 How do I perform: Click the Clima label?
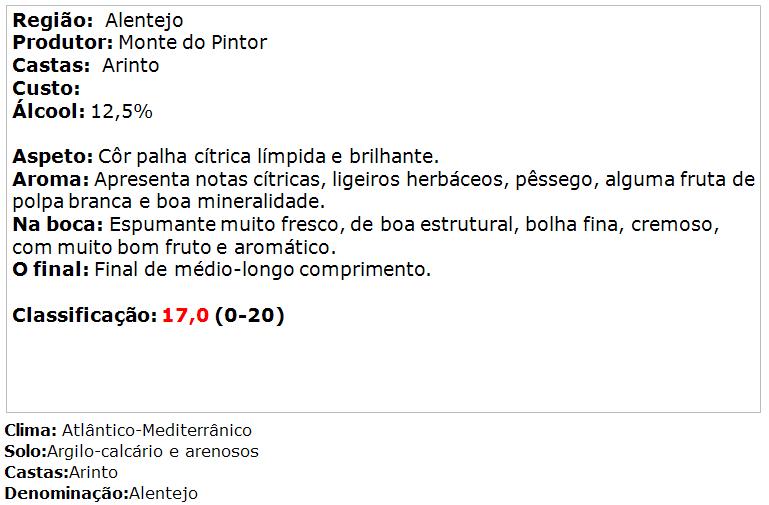(x=31, y=430)
